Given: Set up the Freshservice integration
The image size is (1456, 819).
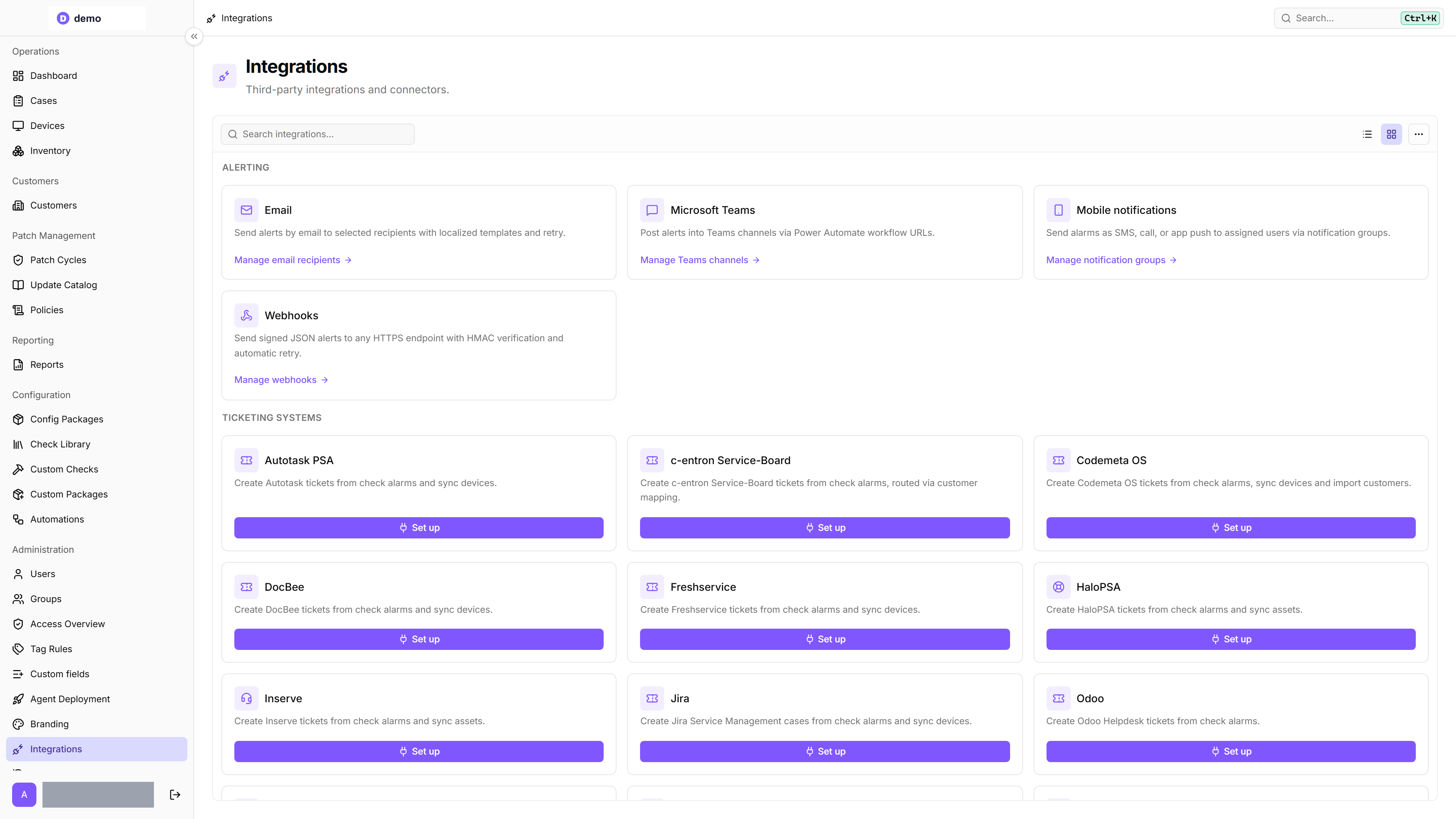Looking at the screenshot, I should coord(825,639).
